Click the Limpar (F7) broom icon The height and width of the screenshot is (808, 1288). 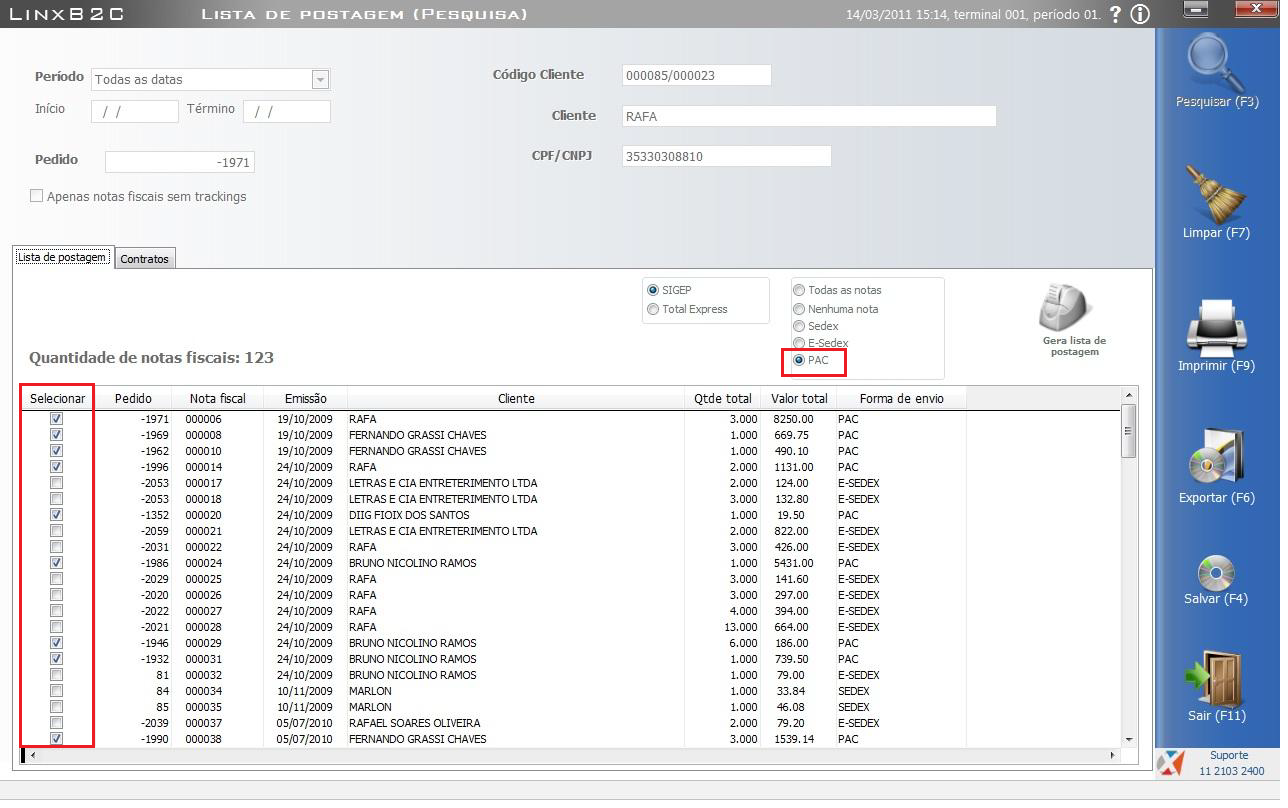click(x=1216, y=195)
